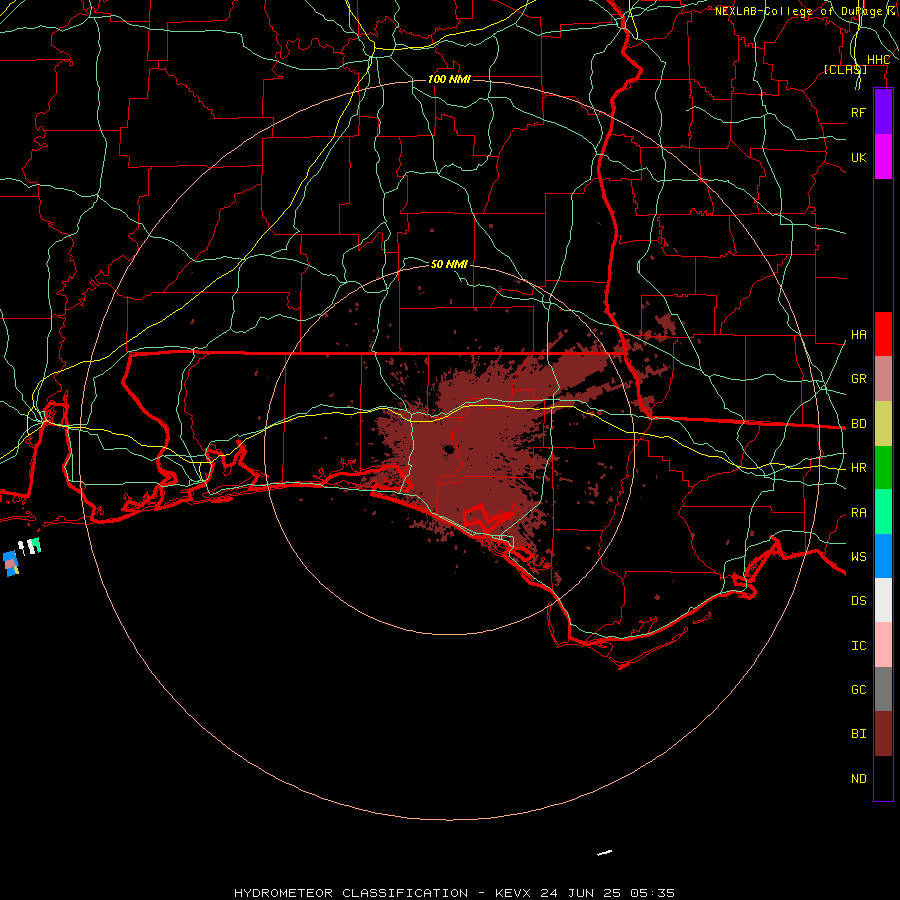Screen dimensions: 900x900
Task: Click the [CLAS] text above the legend
Action: (x=845, y=69)
